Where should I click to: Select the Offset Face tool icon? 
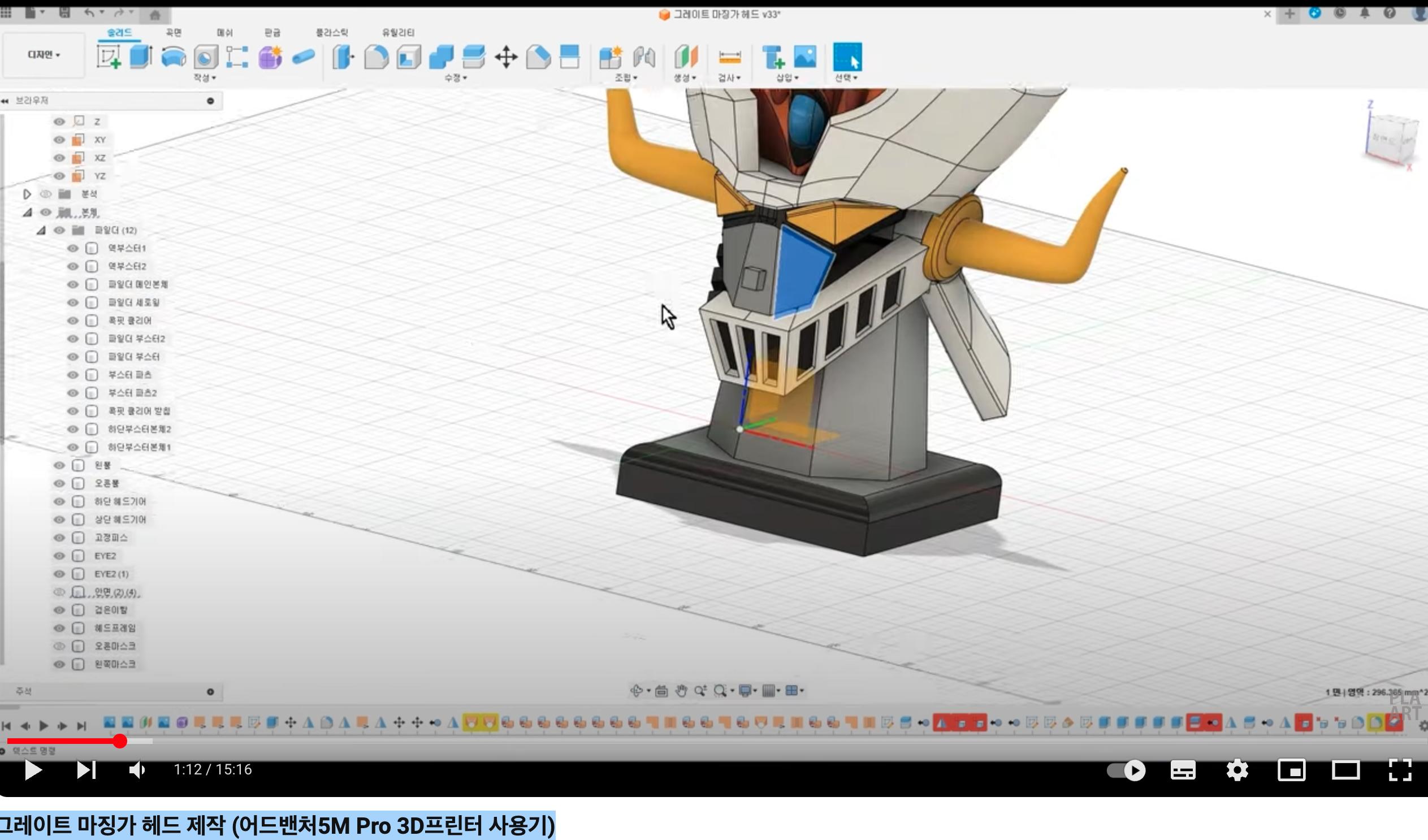pyautogui.click(x=474, y=57)
